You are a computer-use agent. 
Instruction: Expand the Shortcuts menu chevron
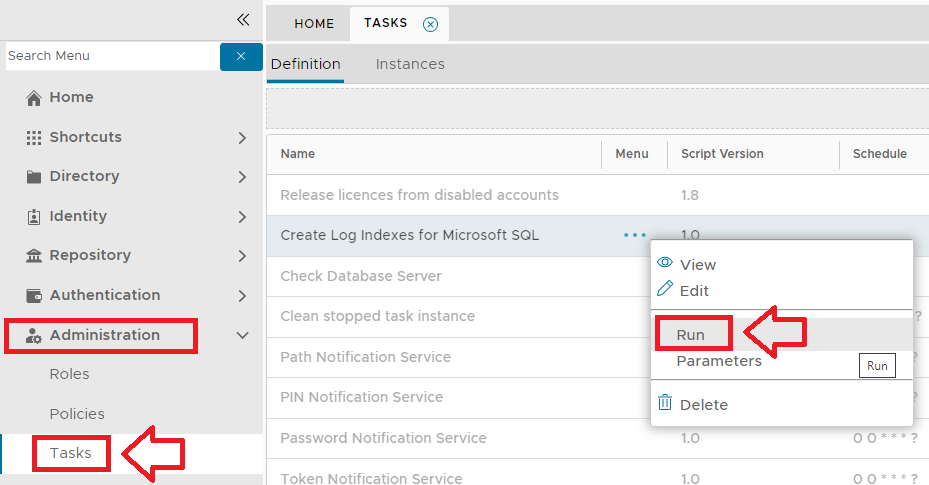242,137
